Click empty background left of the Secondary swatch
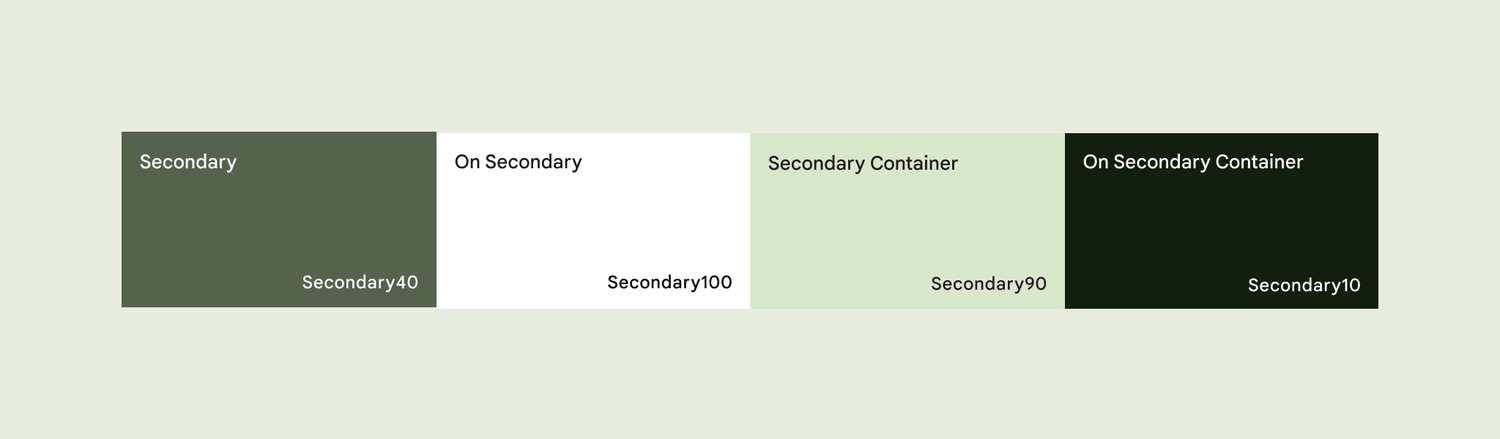This screenshot has height=439, width=1500. coord(60,220)
